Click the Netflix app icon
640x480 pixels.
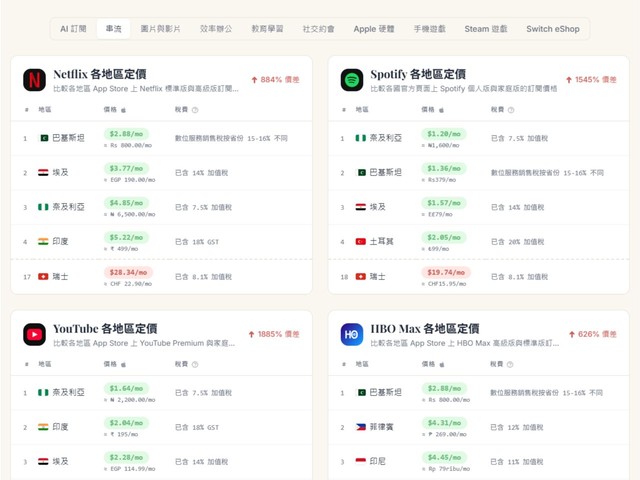[34, 80]
